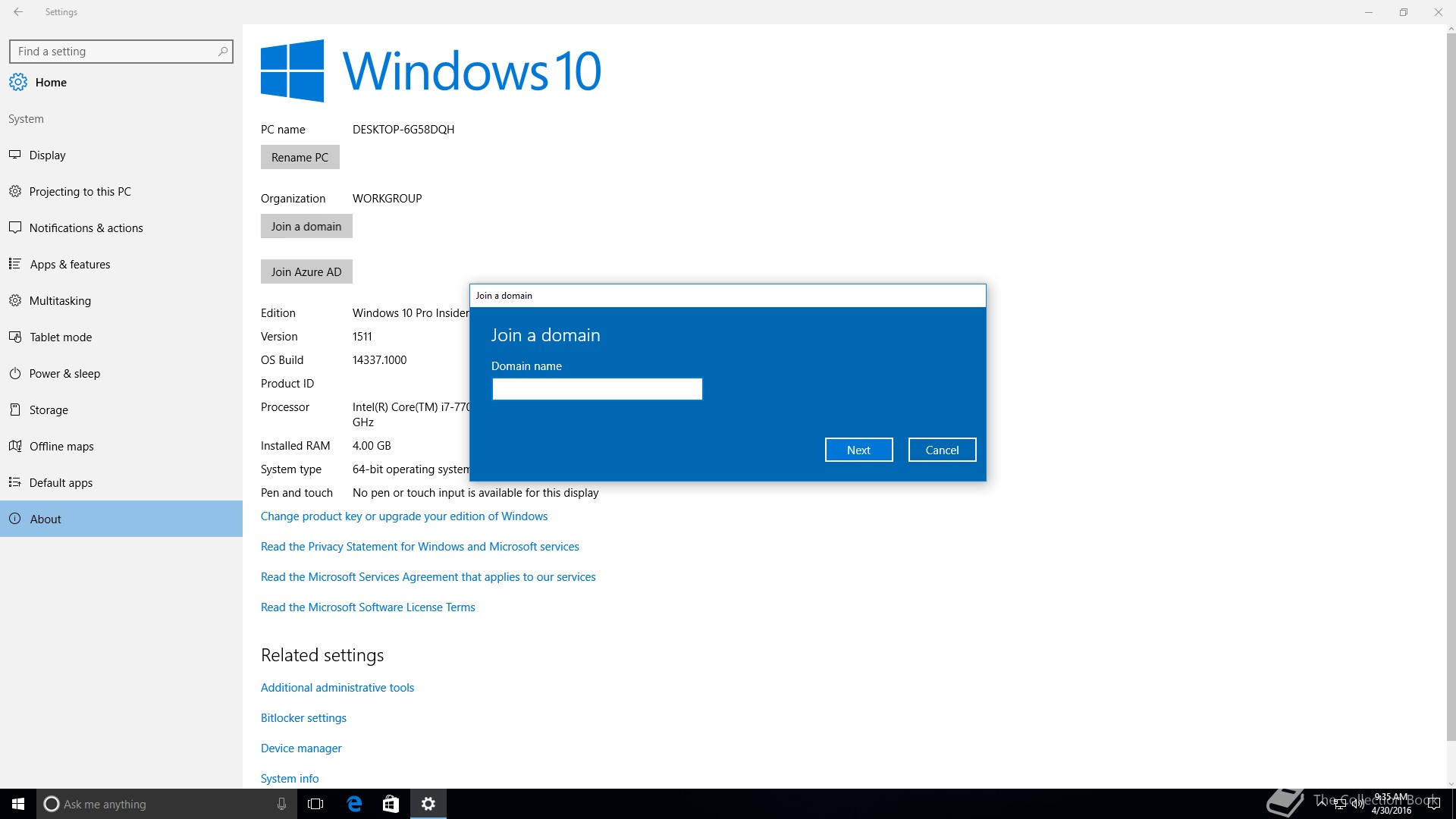
Task: Click the Cortana microphone icon
Action: 281,804
